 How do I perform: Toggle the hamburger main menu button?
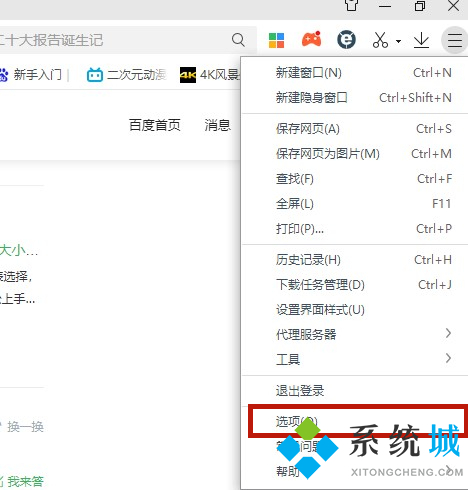click(455, 40)
